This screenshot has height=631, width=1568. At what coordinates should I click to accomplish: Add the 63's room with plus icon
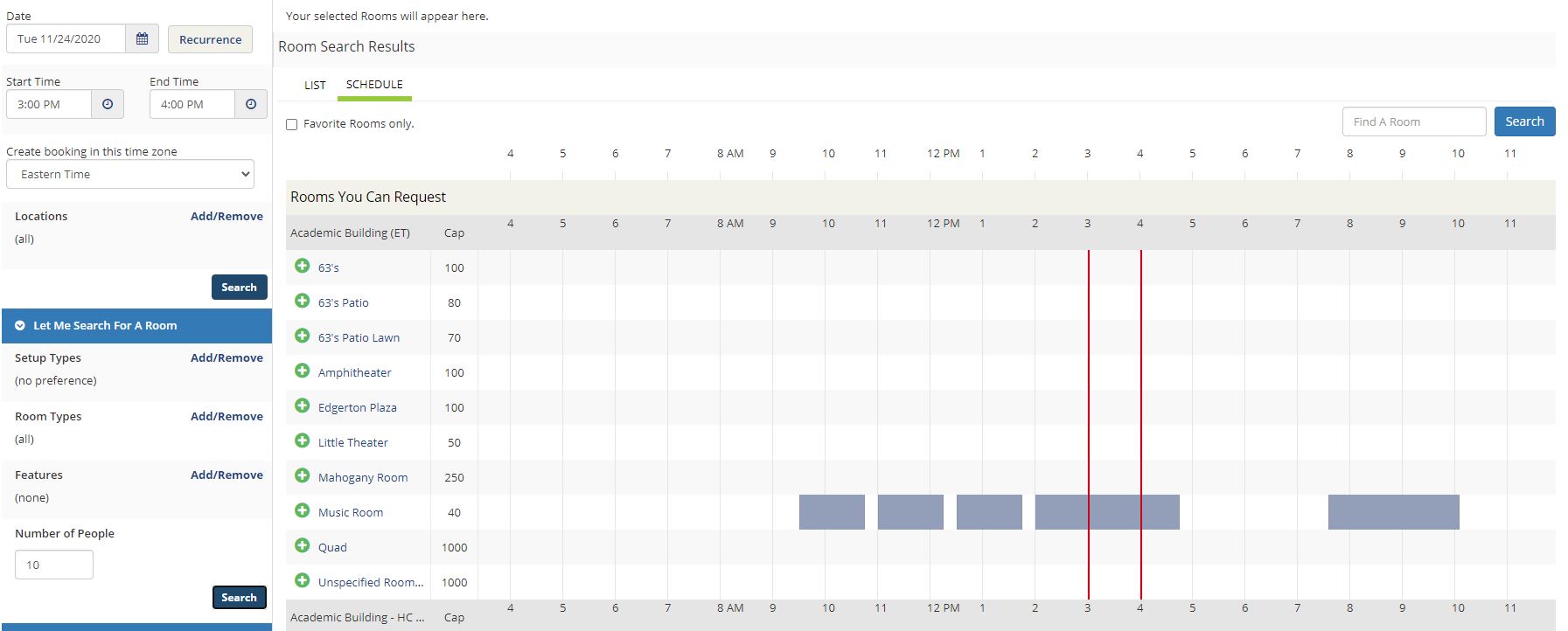(x=303, y=266)
